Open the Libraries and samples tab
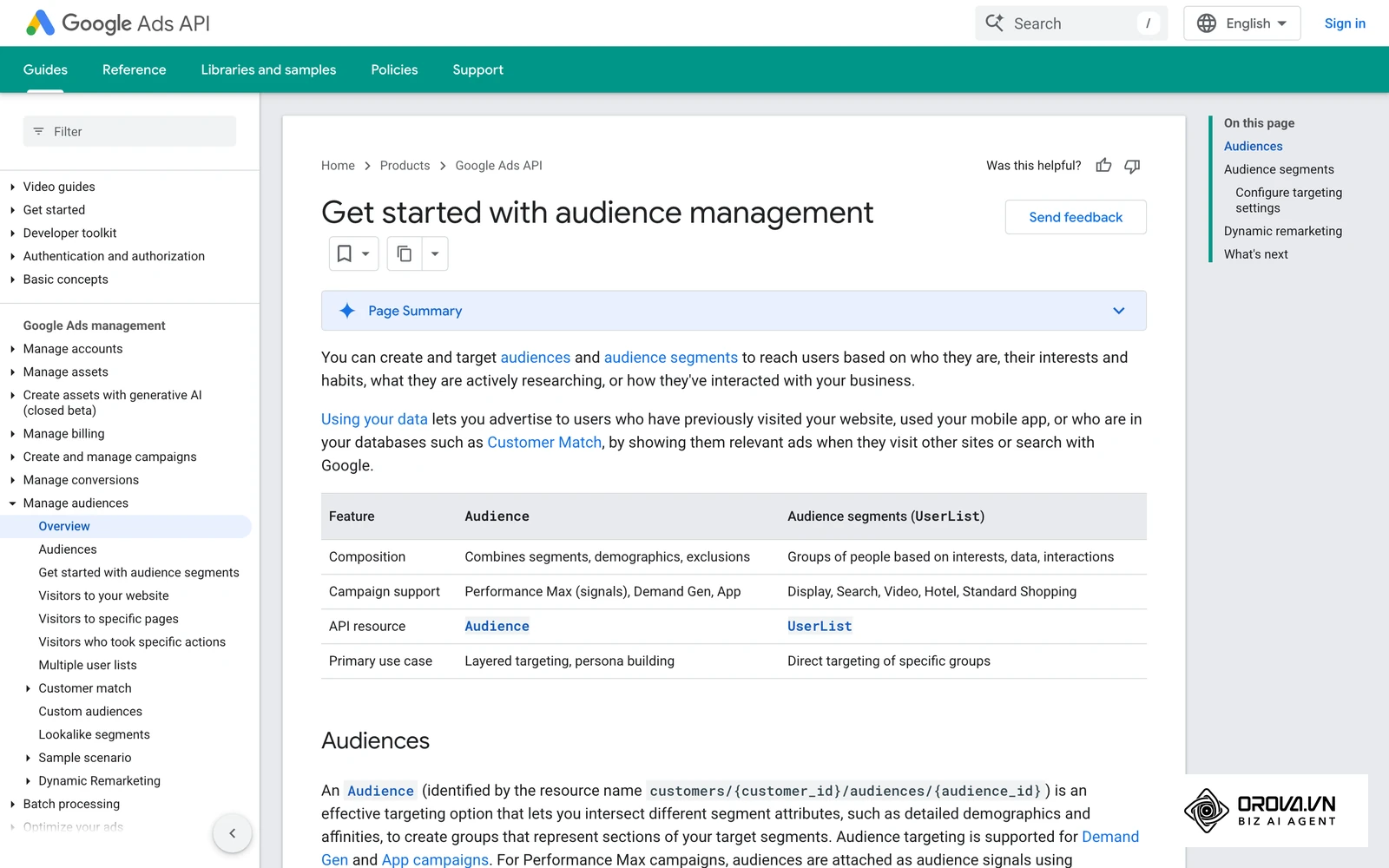1389x868 pixels. pos(268,69)
